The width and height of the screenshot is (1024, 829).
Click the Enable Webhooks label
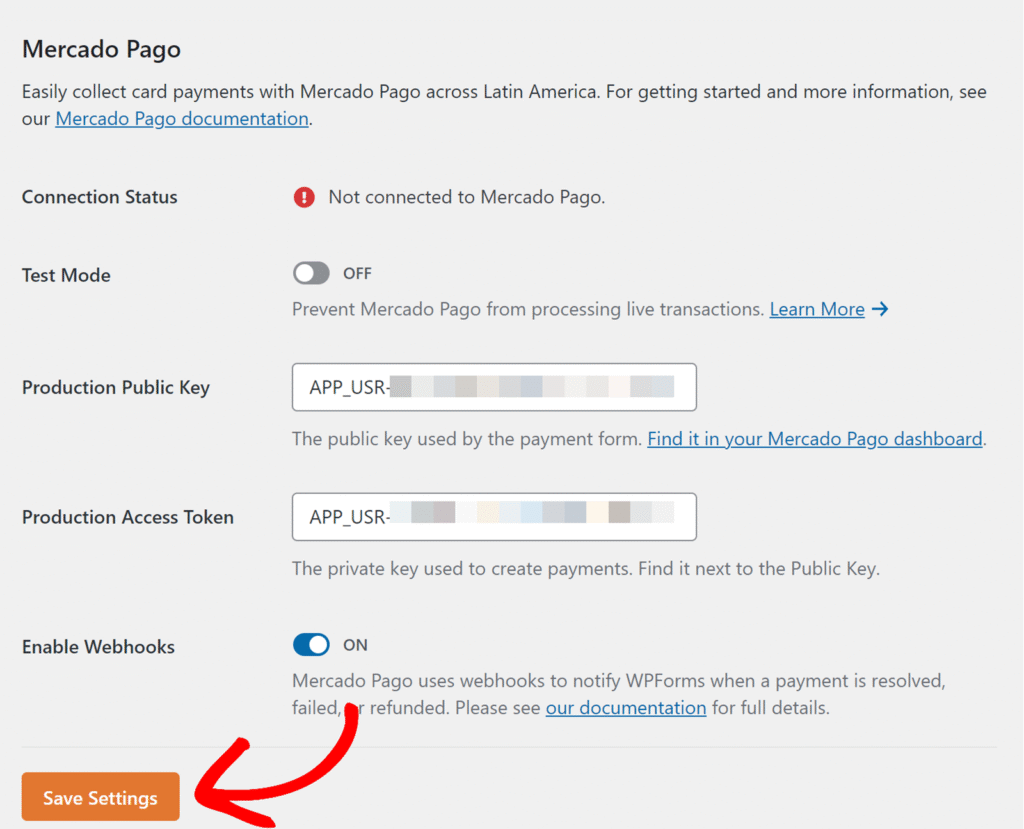pos(98,647)
